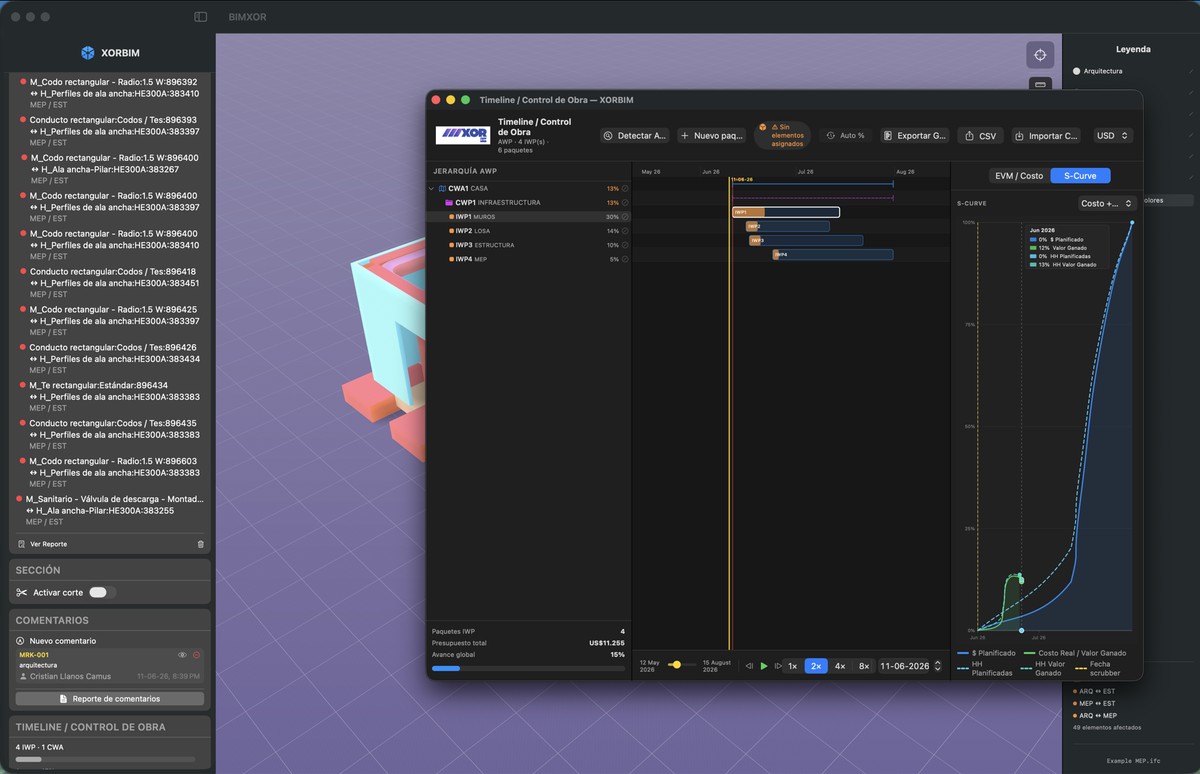Click the status circle icon on IWP3 row
Image resolution: width=1200 pixels, height=774 pixels.
pos(625,245)
